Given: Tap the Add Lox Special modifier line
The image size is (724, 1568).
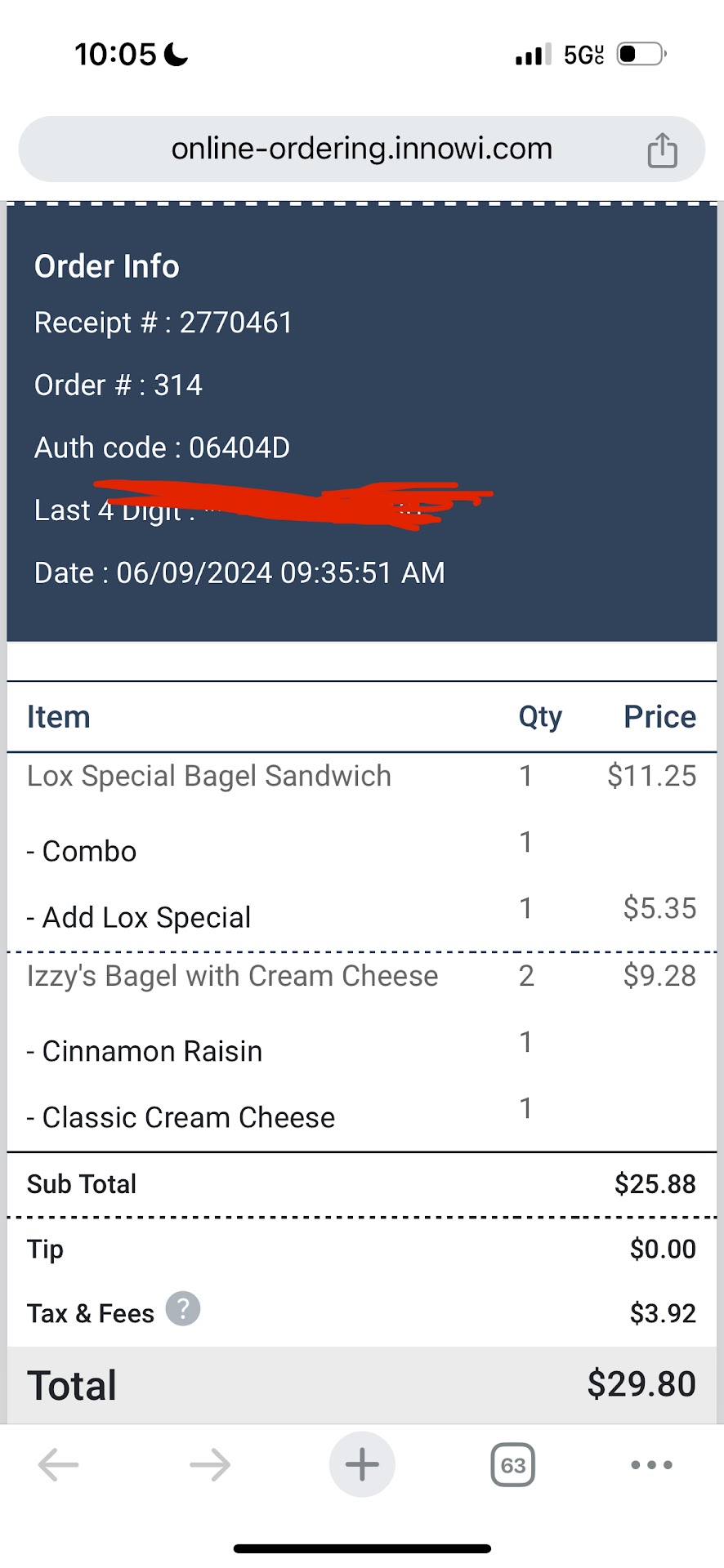Looking at the screenshot, I should [x=139, y=917].
